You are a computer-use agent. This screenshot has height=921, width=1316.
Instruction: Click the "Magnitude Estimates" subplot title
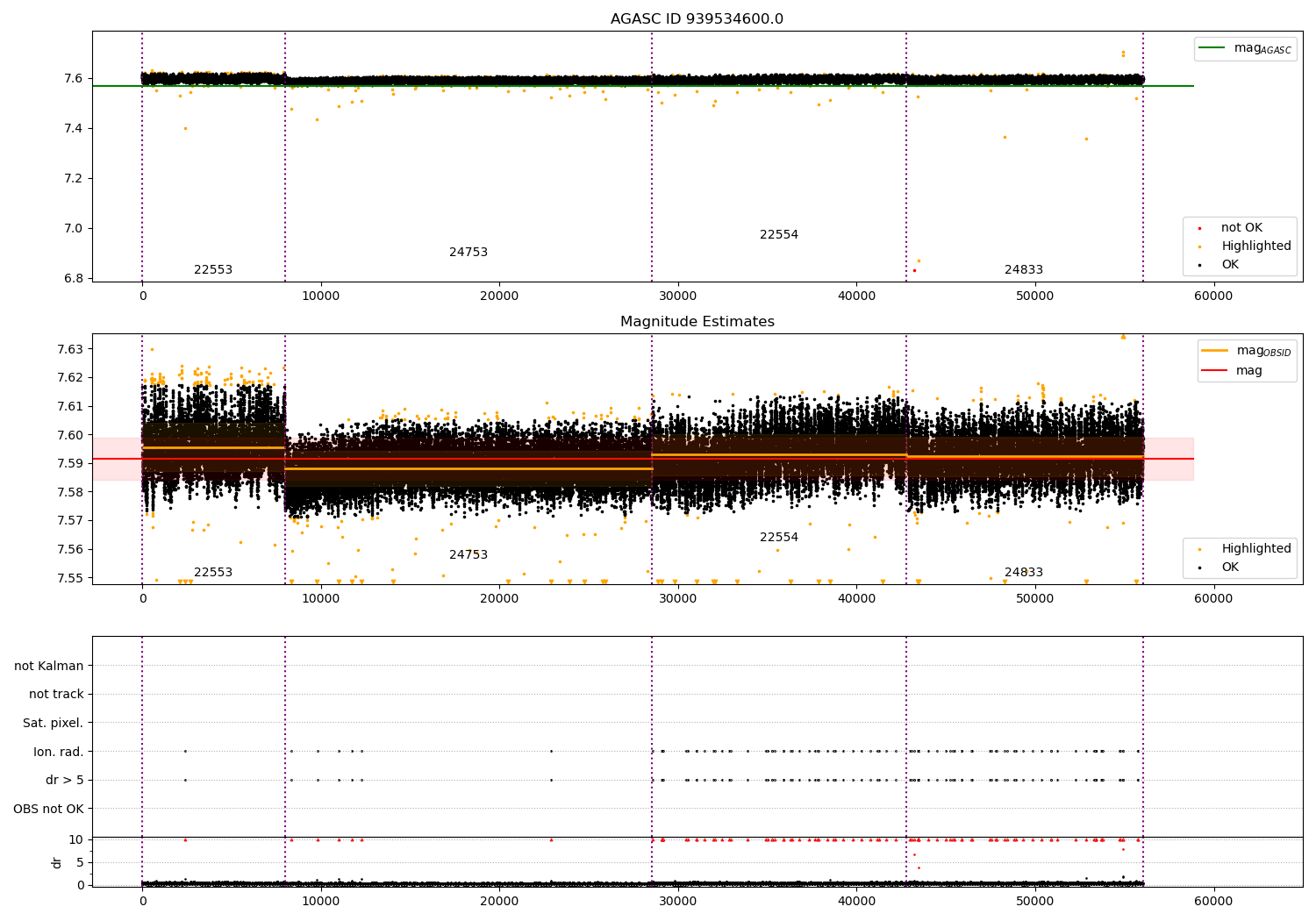tap(697, 322)
